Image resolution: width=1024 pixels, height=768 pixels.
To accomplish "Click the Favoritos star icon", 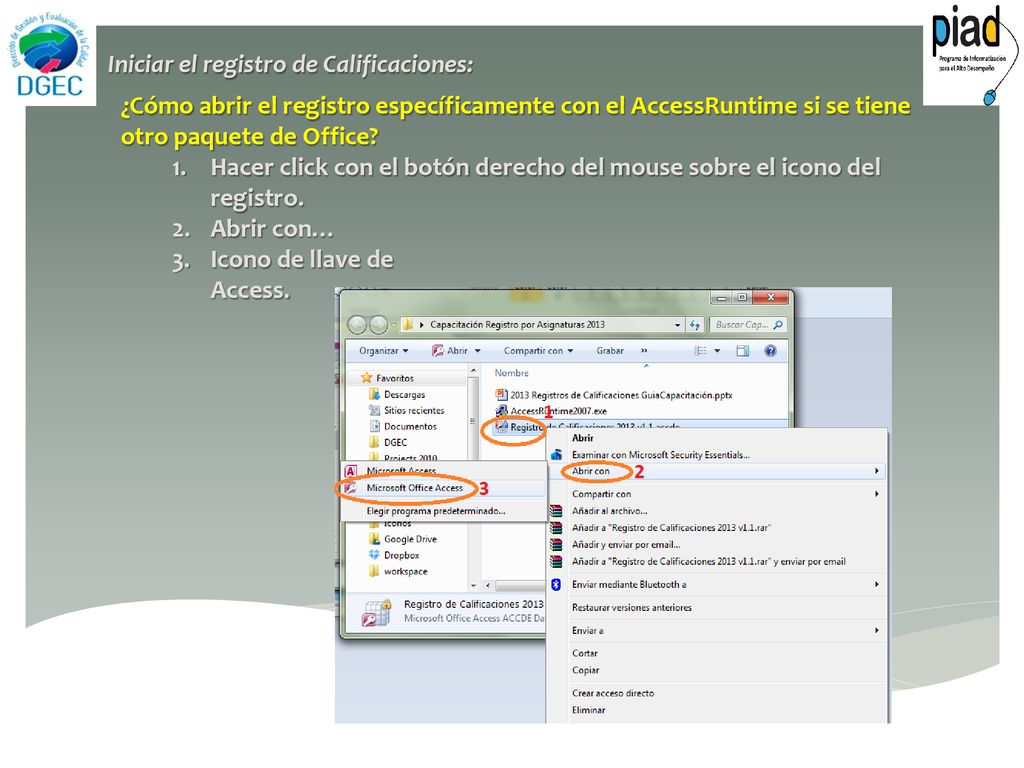I will (x=366, y=377).
